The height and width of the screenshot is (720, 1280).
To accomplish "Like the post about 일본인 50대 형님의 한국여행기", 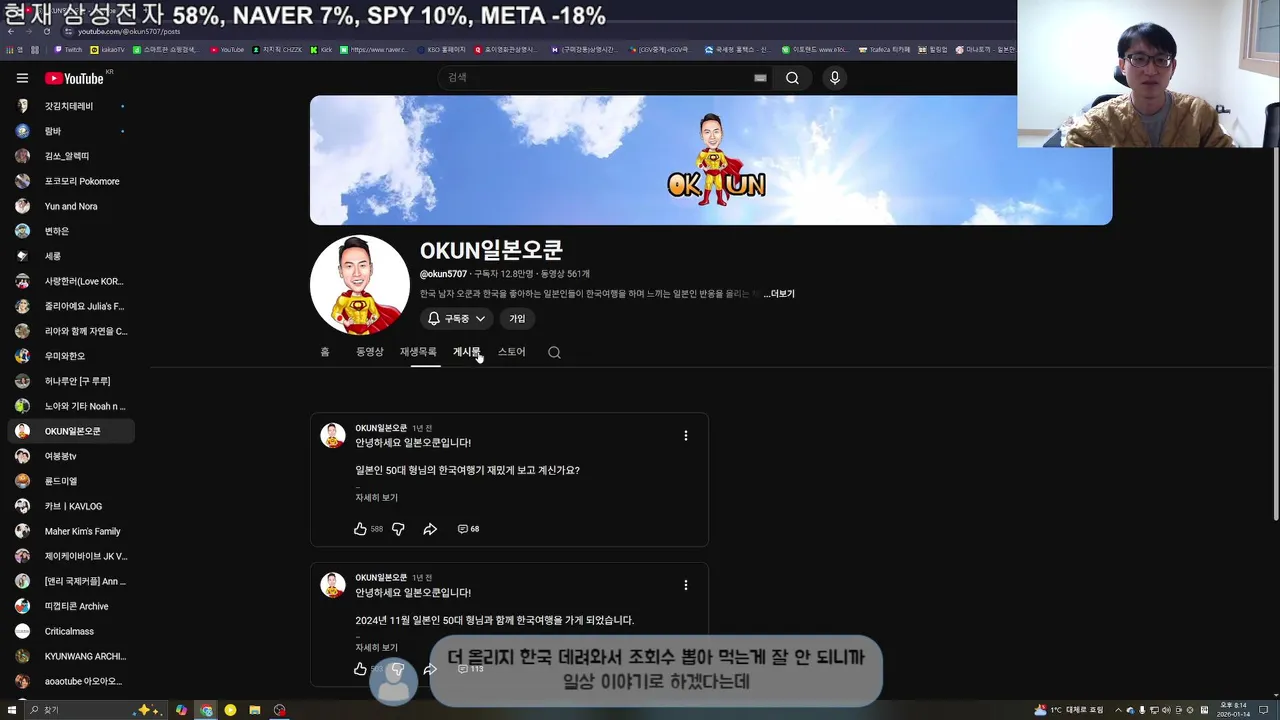I will point(361,529).
